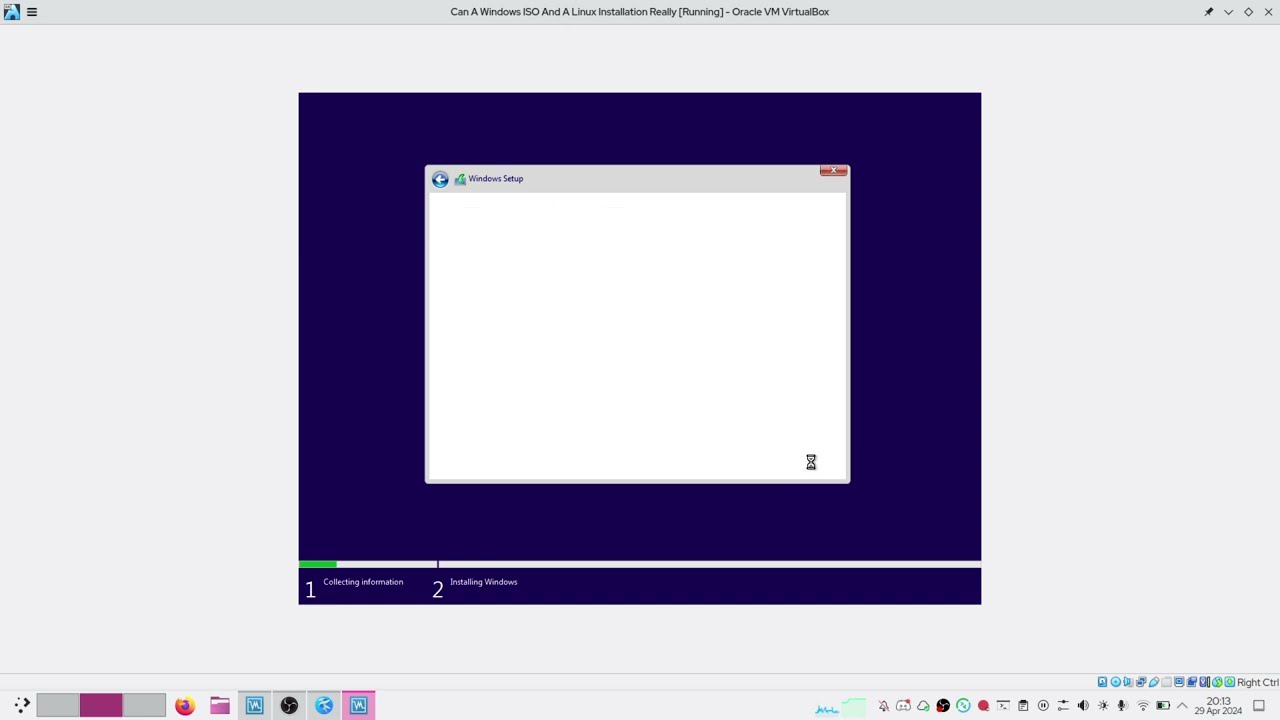Open the file manager folder icon in taskbar

pos(219,706)
